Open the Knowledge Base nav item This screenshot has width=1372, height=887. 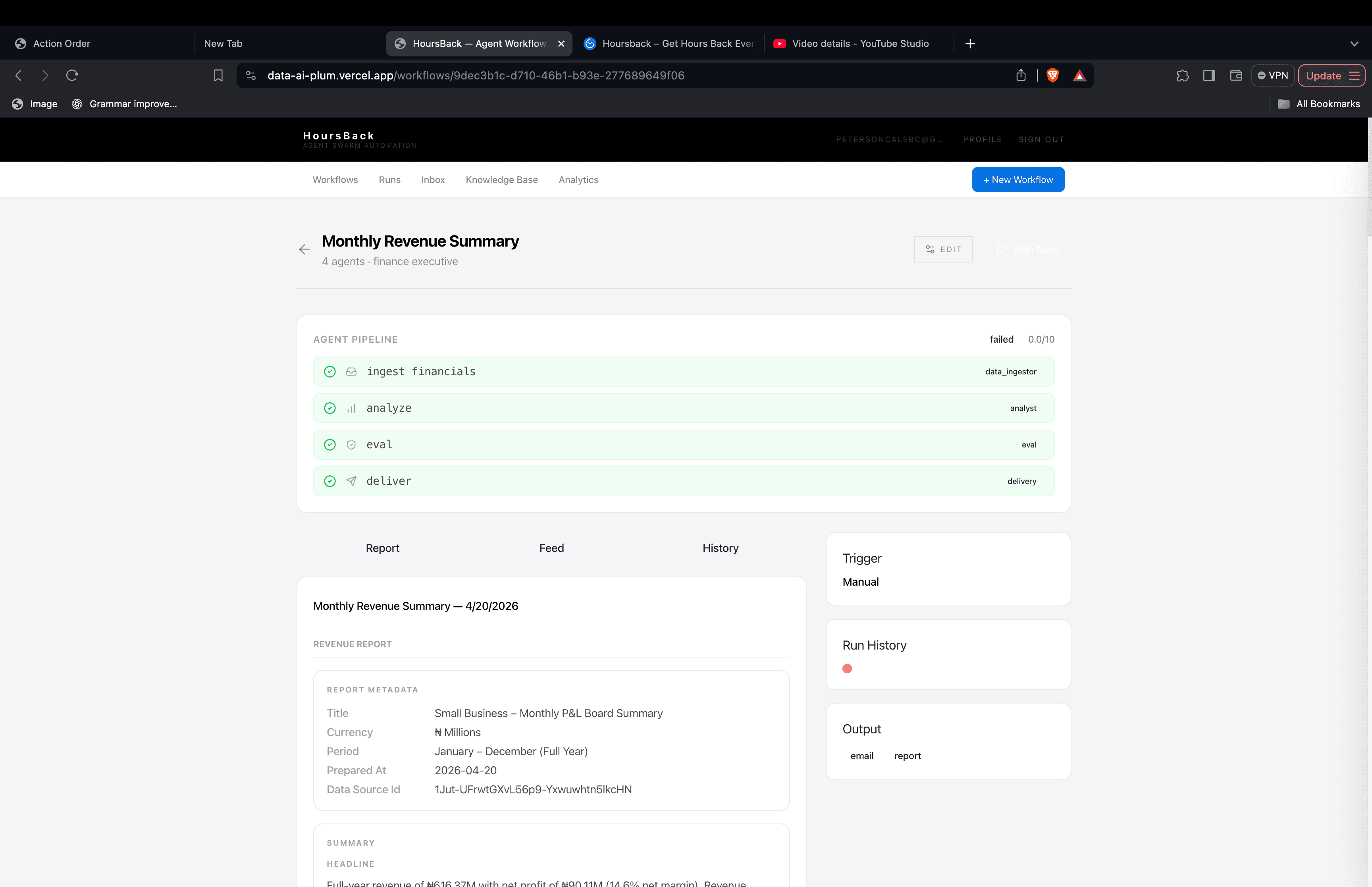pos(501,180)
